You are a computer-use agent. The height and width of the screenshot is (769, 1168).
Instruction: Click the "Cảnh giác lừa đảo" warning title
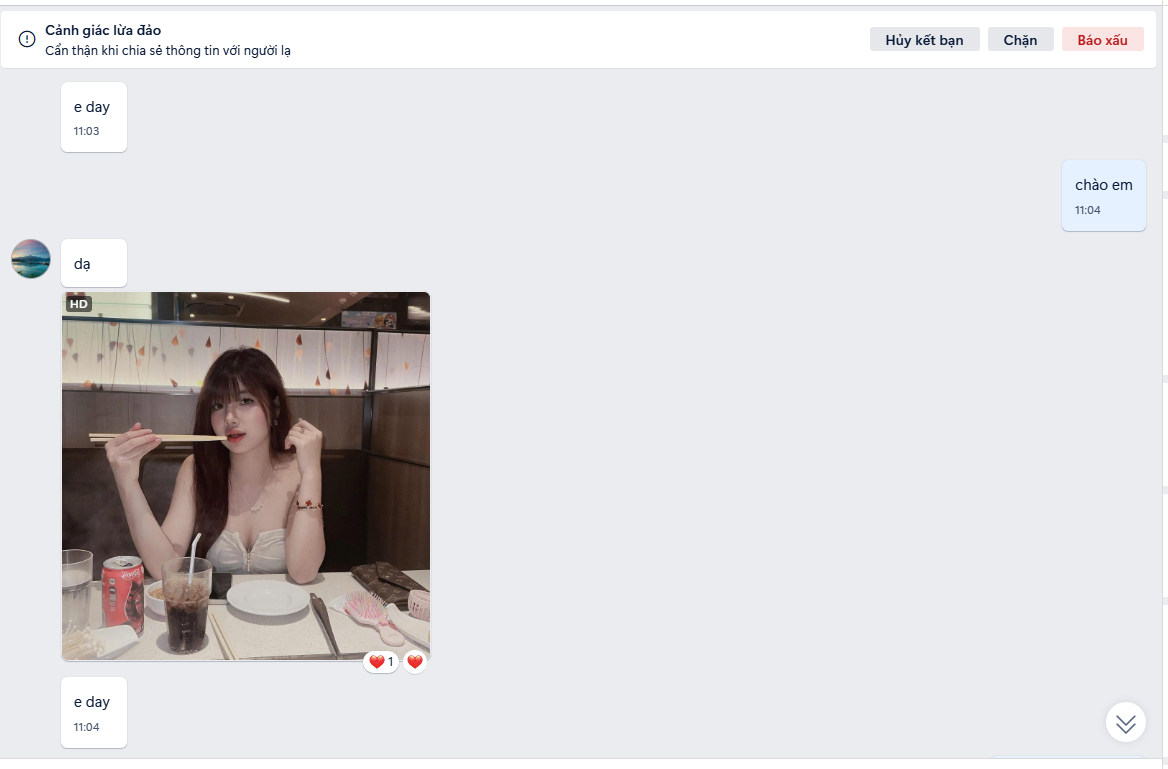(x=103, y=30)
